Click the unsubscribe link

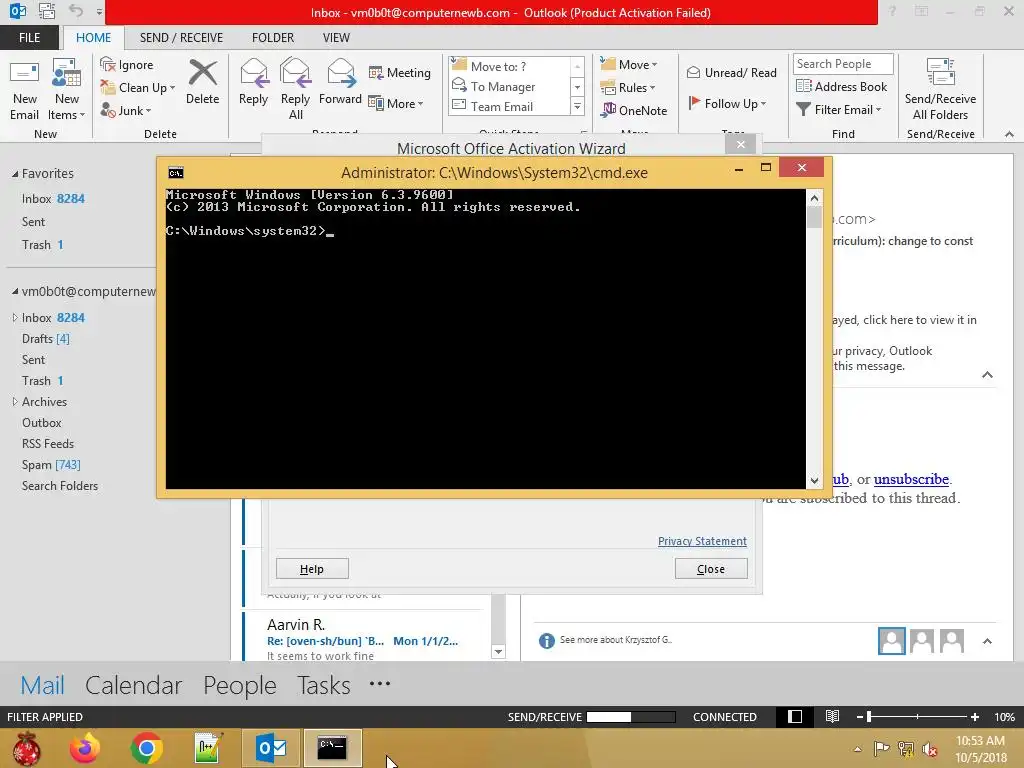(911, 479)
